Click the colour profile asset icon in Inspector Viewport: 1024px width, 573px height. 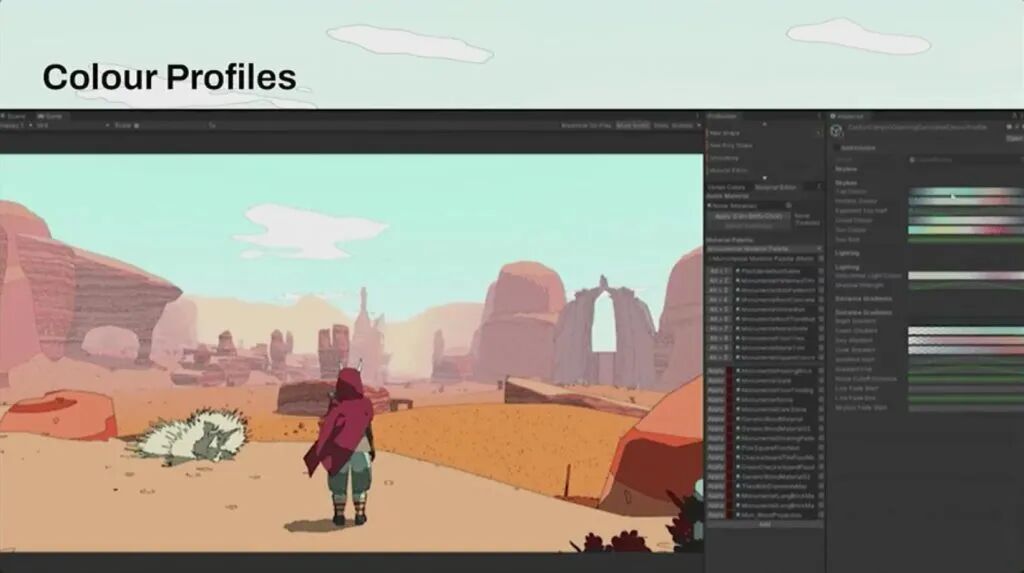coord(837,131)
